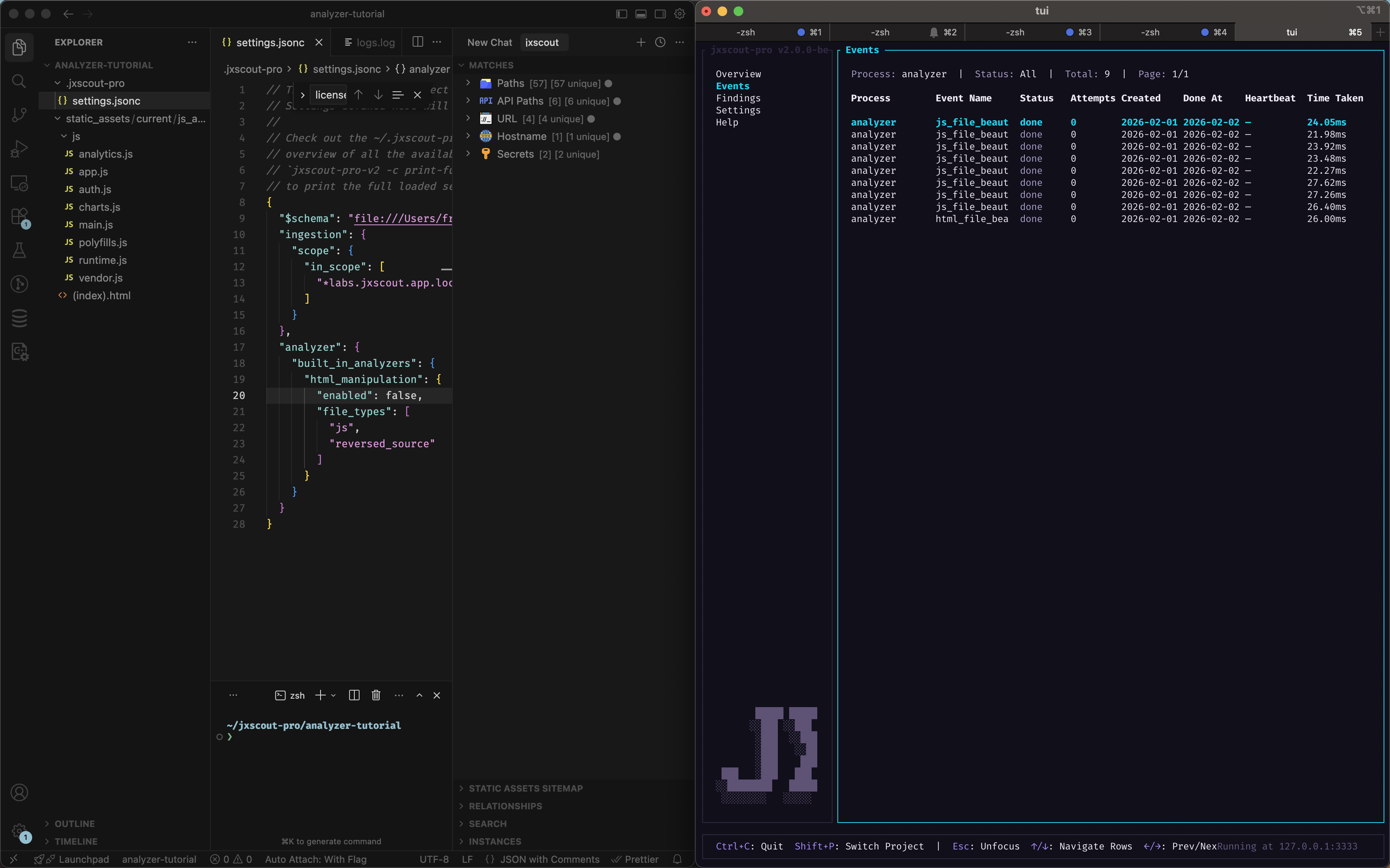1390x868 pixels.
Task: Open Overview in the jxscout TUI menu
Action: [738, 74]
